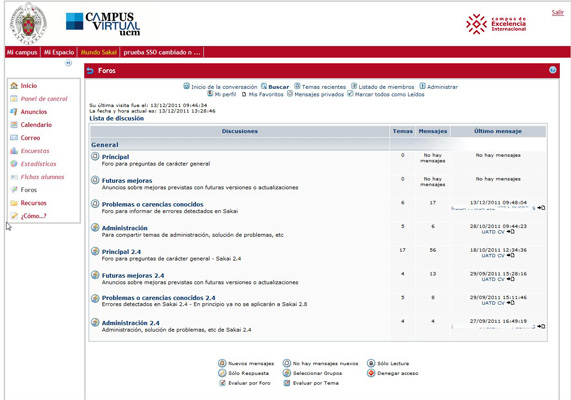Click the UCM university crest logo
This screenshot has width=571, height=400.
click(x=28, y=23)
